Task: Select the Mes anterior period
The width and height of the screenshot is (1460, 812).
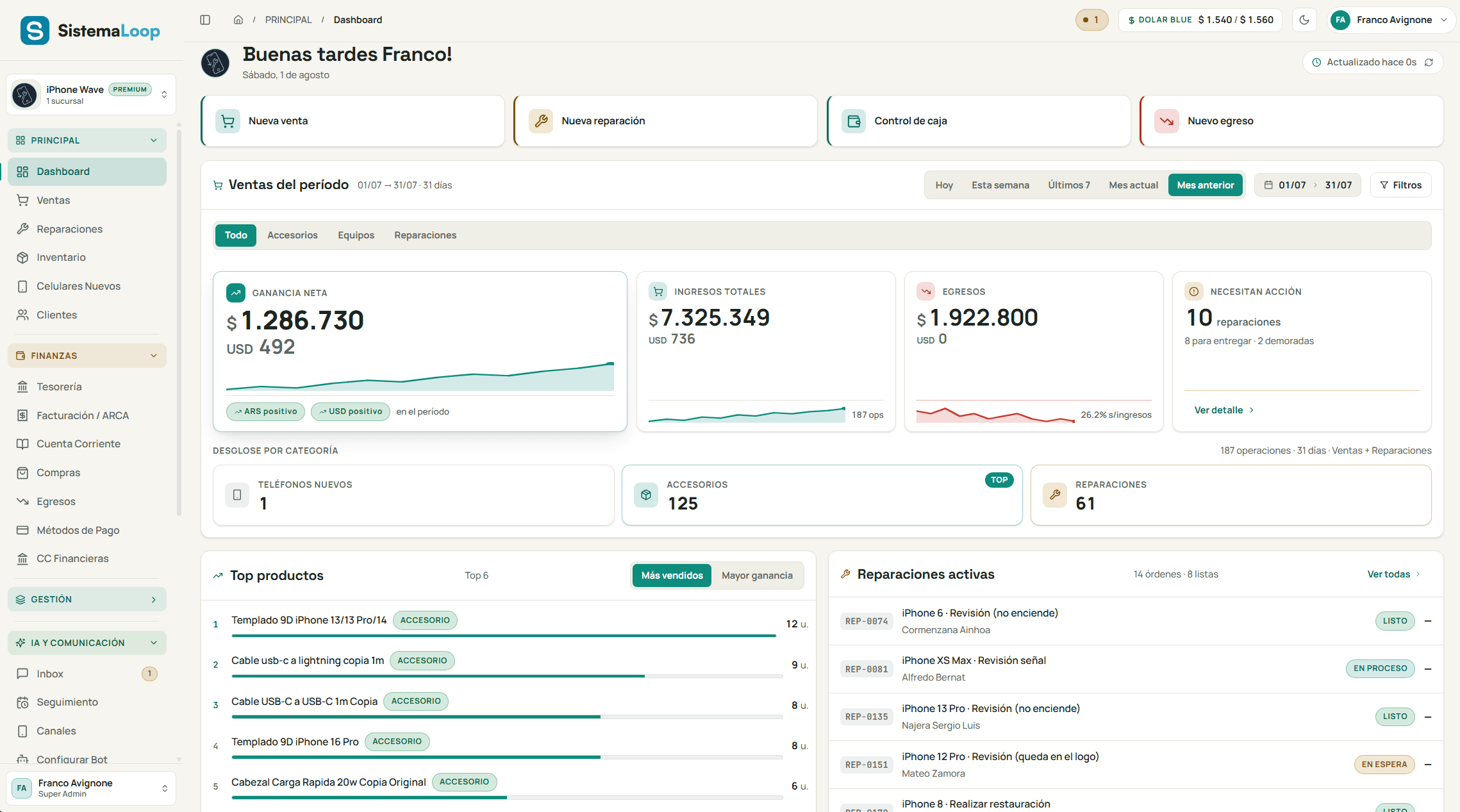Action: click(x=1206, y=185)
